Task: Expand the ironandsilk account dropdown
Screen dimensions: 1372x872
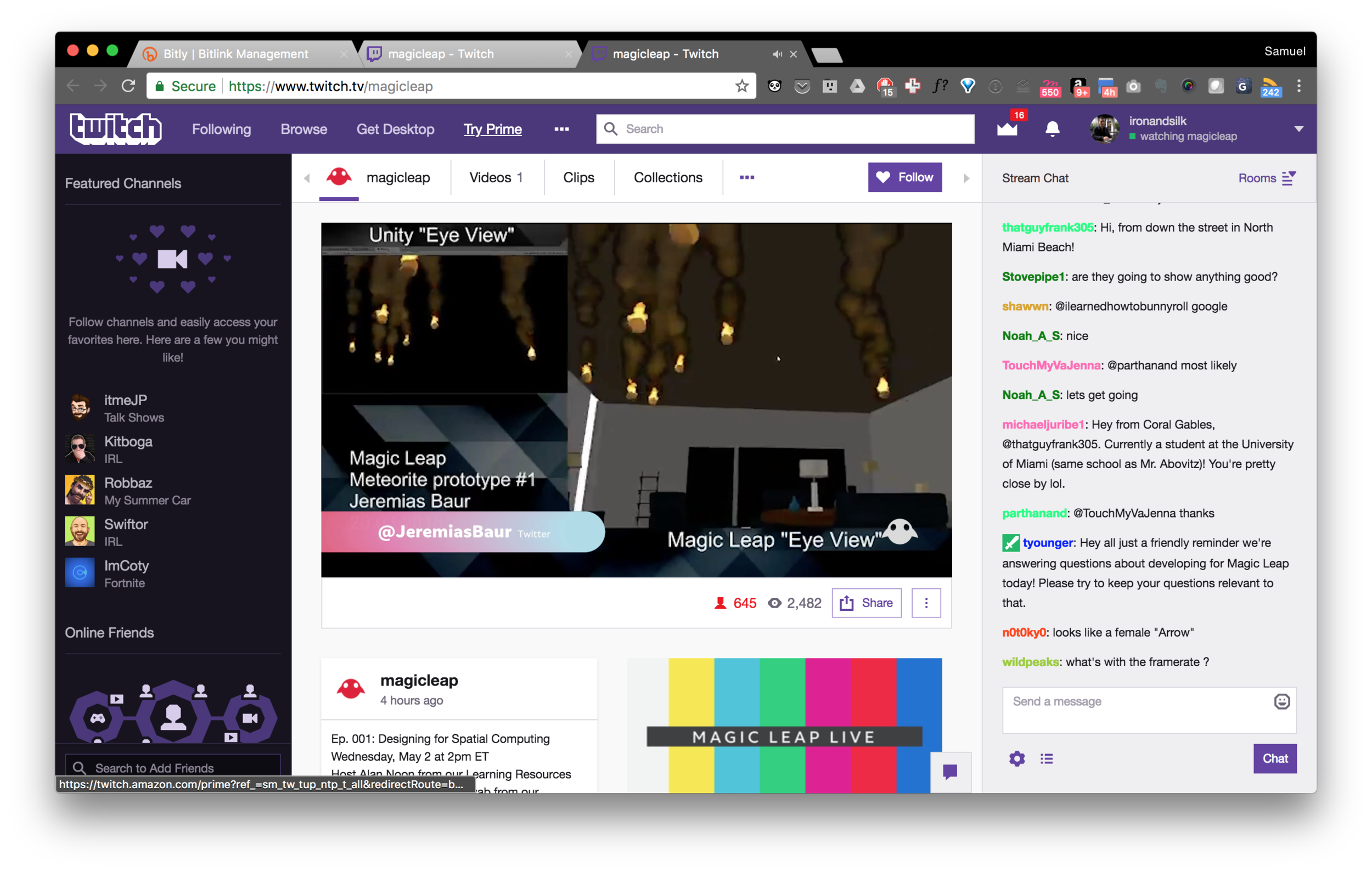Action: (x=1299, y=130)
